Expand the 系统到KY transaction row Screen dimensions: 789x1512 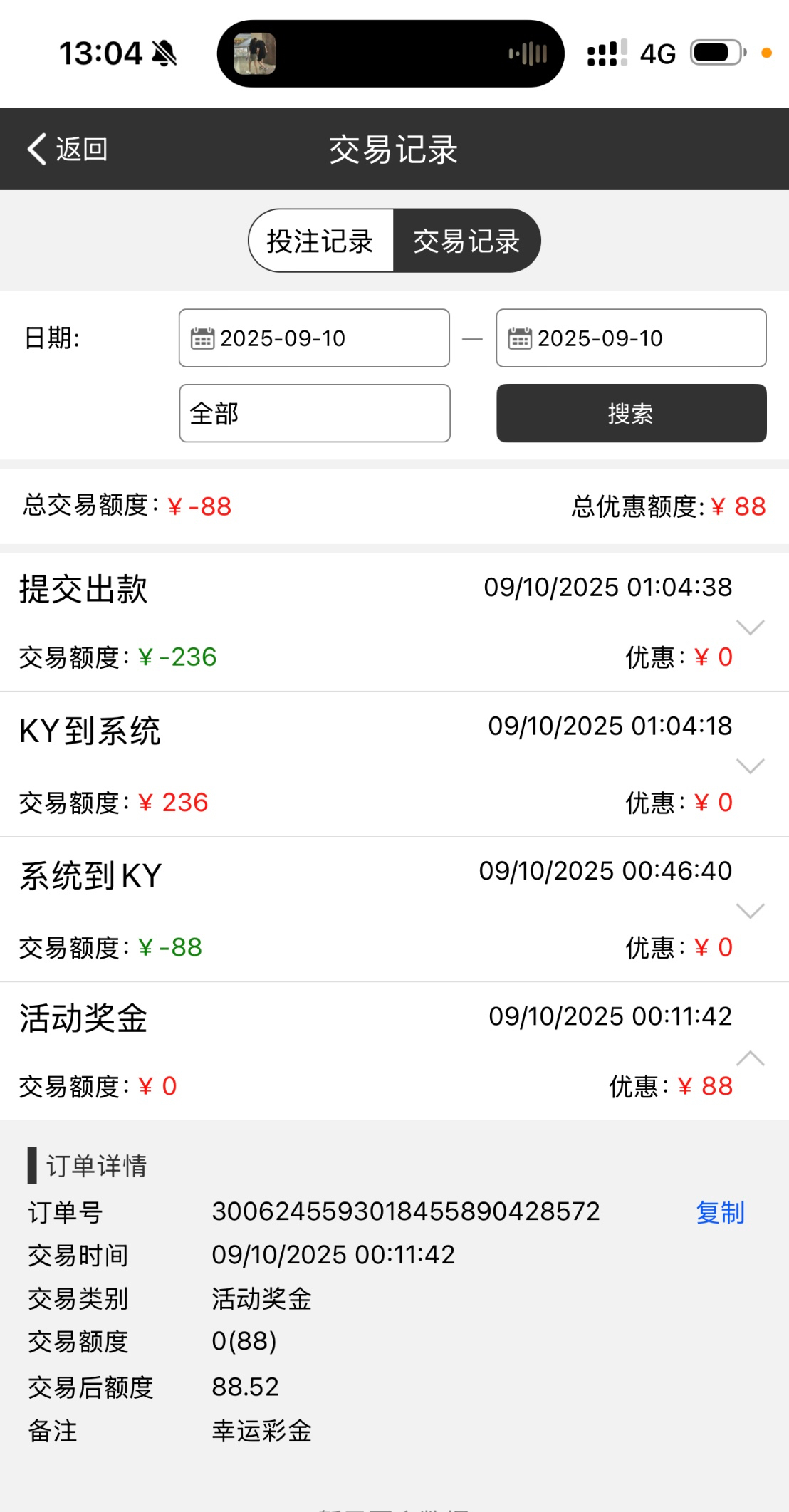click(x=750, y=911)
